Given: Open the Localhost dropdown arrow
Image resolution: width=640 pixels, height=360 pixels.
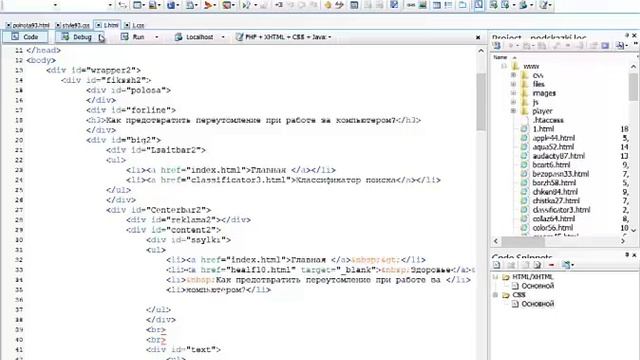Looking at the screenshot, I should (x=223, y=37).
